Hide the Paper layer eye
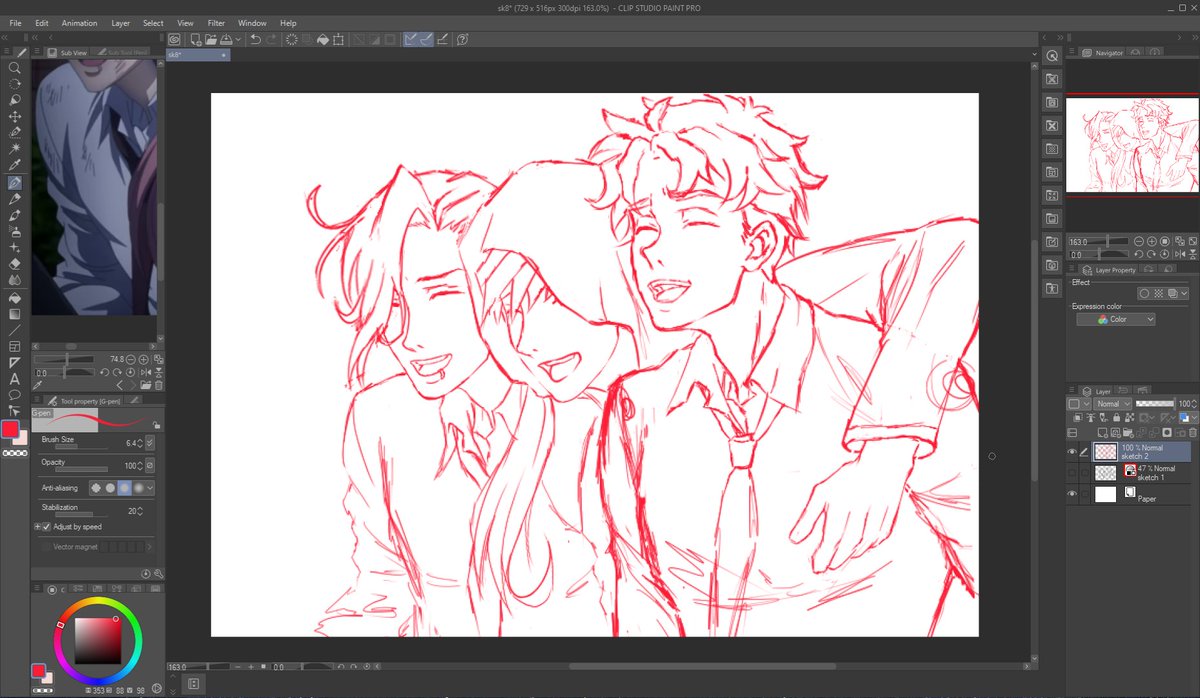1200x698 pixels. point(1072,494)
